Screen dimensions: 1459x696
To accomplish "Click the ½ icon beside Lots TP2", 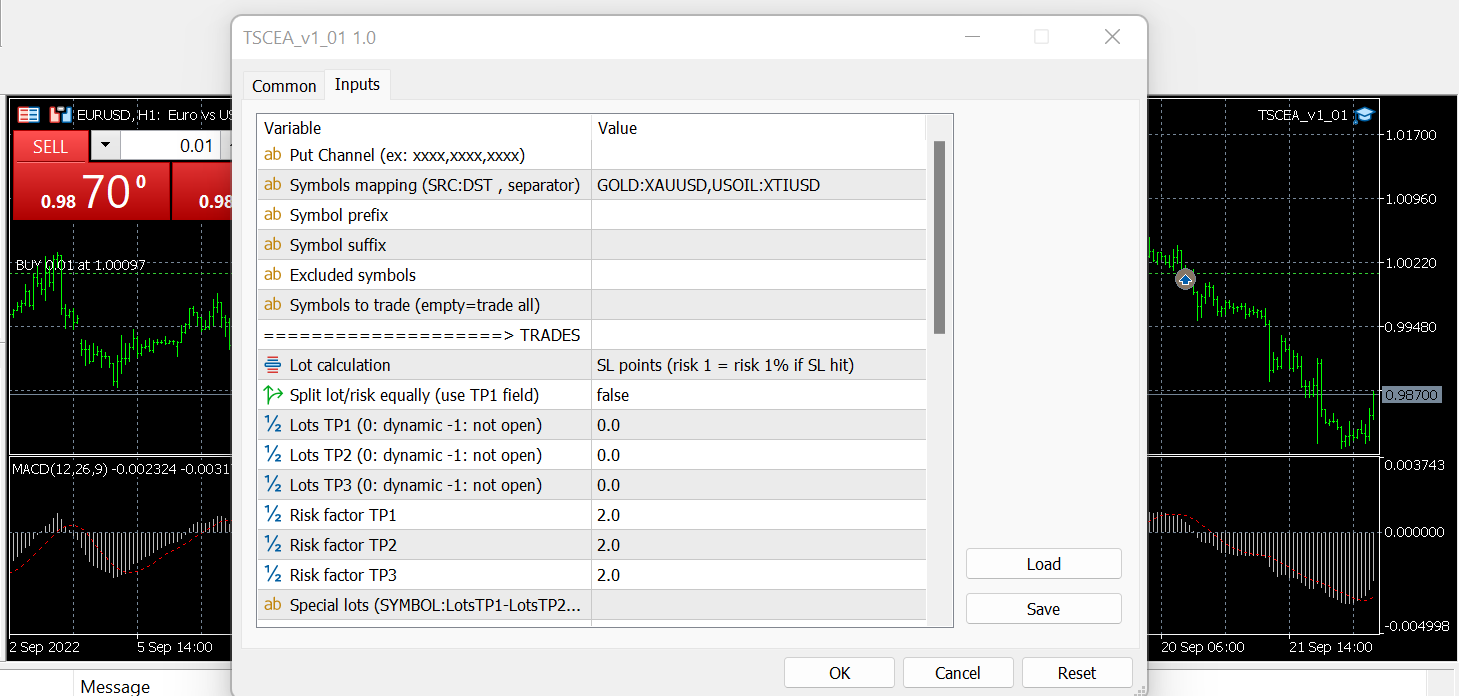I will click(x=271, y=454).
